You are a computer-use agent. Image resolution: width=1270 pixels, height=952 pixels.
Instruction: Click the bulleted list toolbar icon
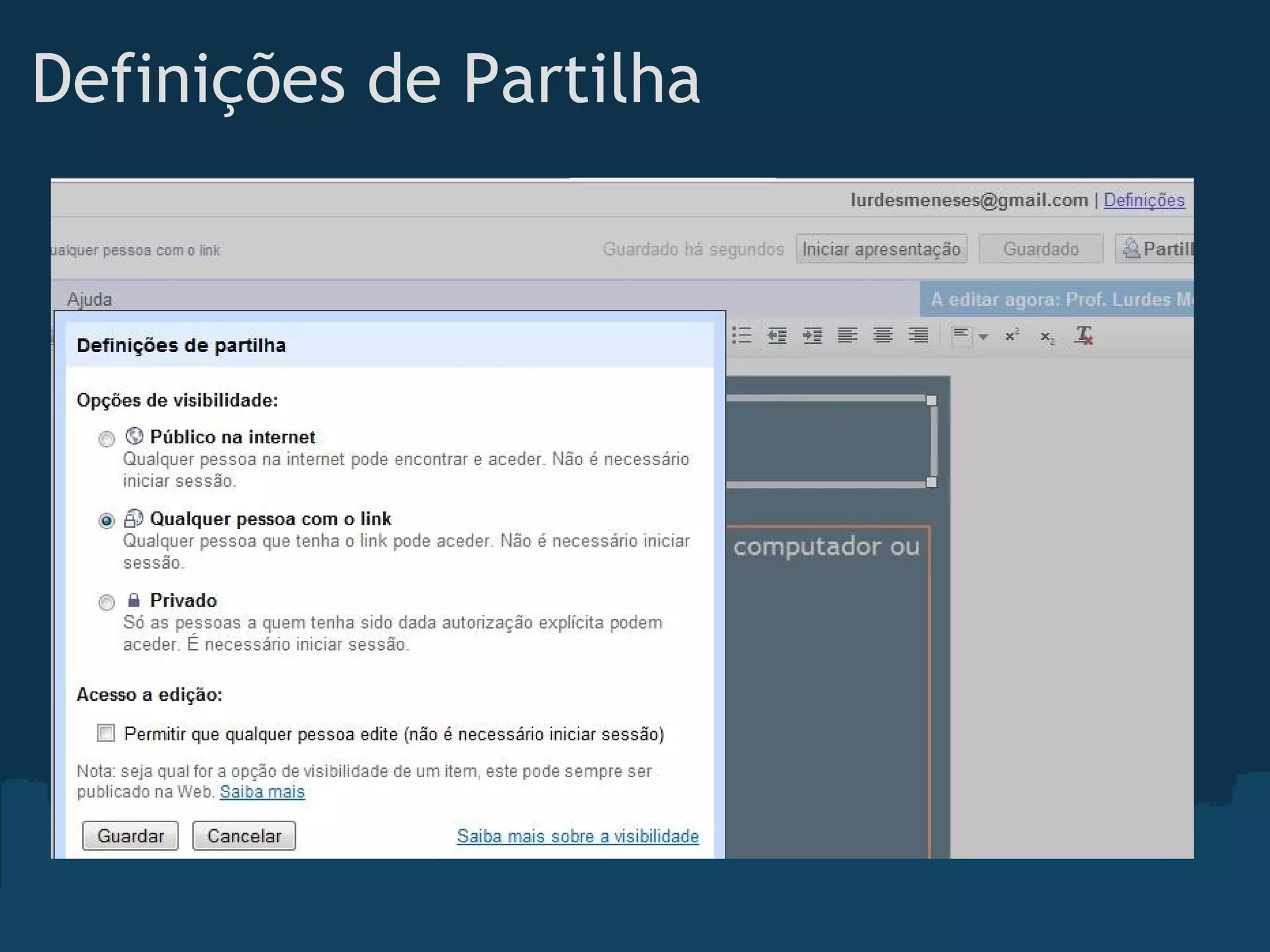pos(742,335)
